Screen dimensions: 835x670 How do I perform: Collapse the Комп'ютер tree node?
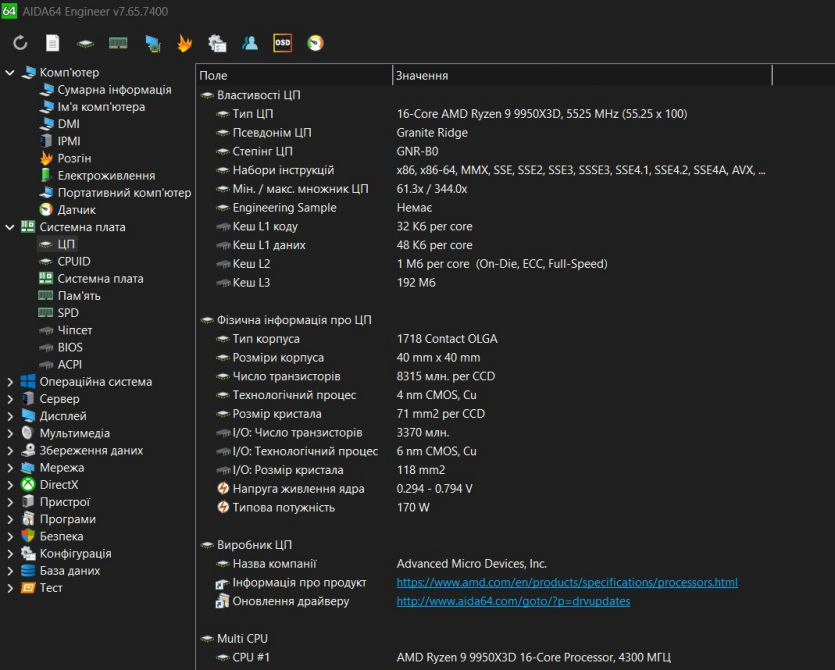click(10, 73)
